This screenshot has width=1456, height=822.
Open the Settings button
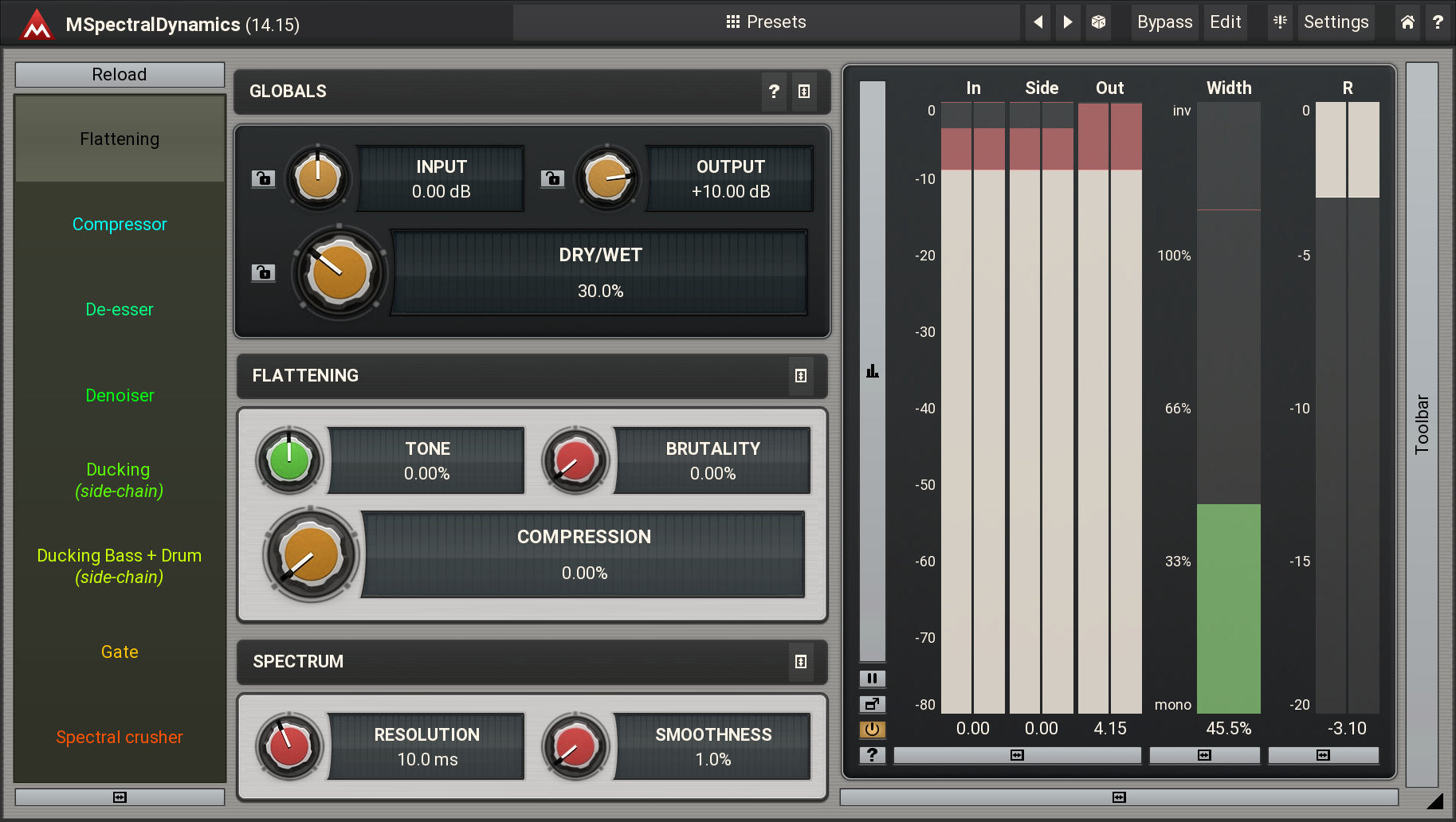1336,22
